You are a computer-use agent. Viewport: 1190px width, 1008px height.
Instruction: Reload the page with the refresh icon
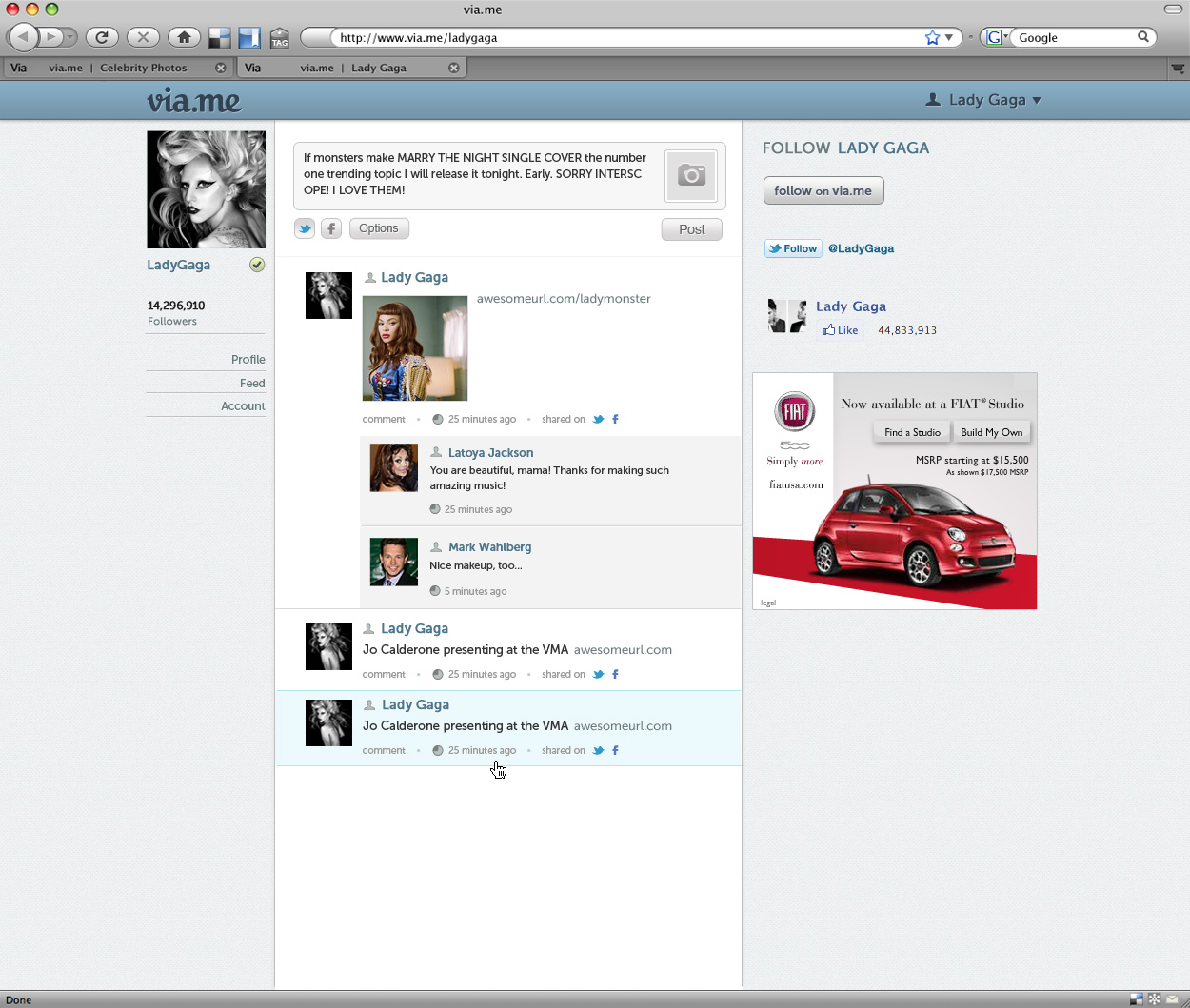pos(102,37)
